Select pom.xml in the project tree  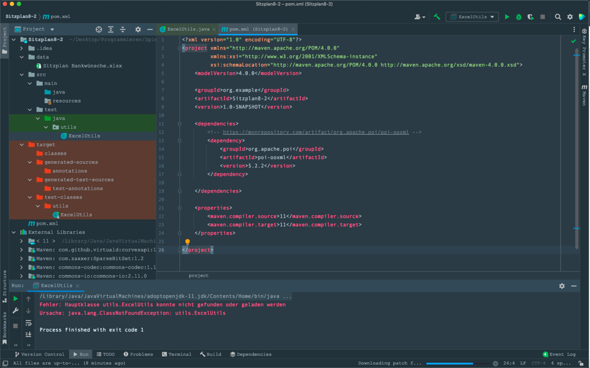[x=47, y=224]
